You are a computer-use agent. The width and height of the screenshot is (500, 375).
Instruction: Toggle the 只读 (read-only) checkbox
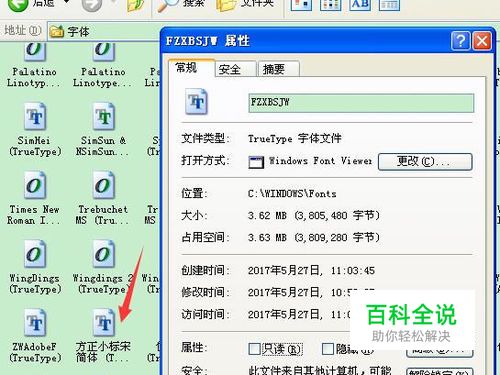[254, 349]
